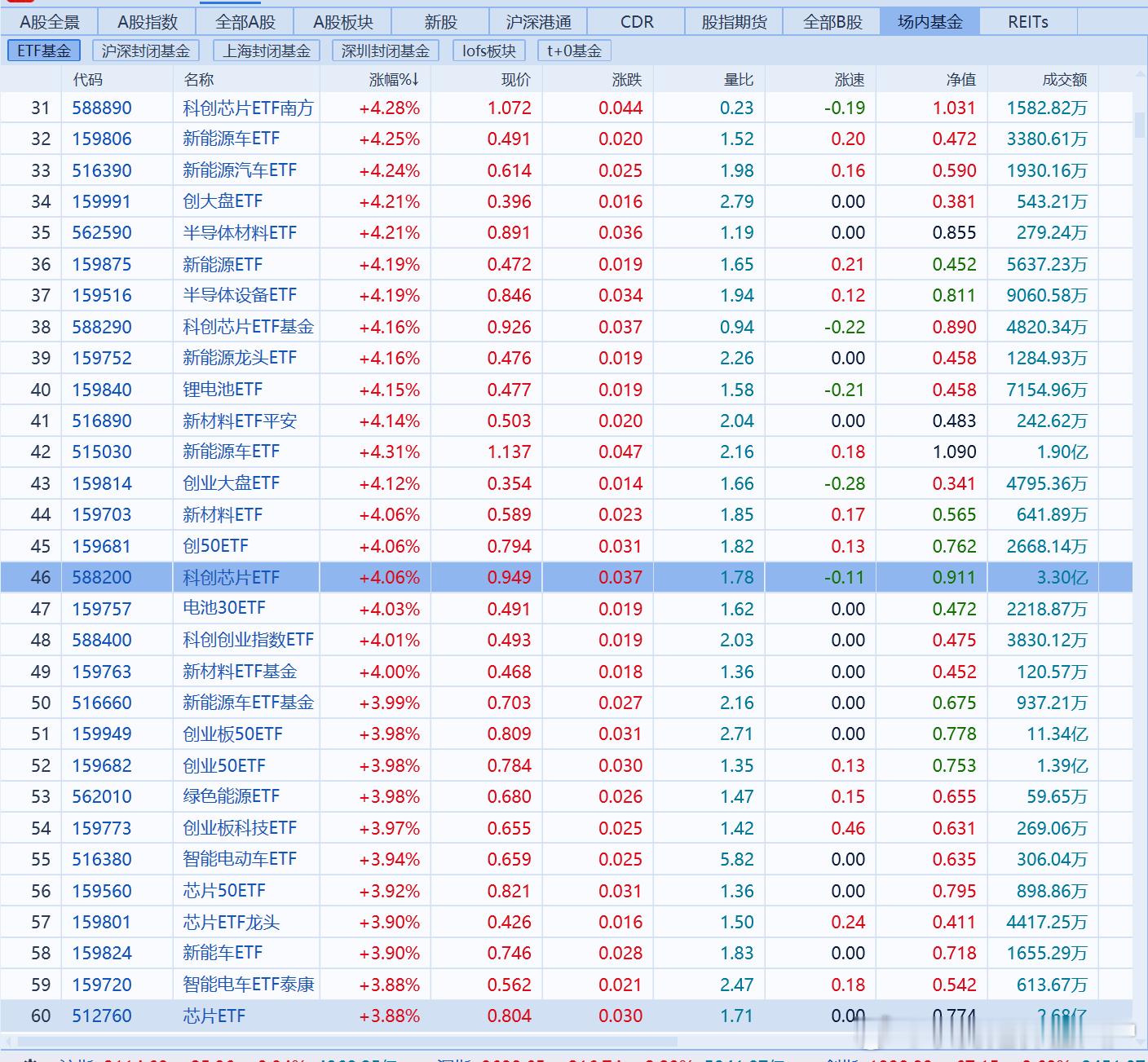Open fund code 159806
Screen dimensions: 1148x1062
click(x=102, y=139)
